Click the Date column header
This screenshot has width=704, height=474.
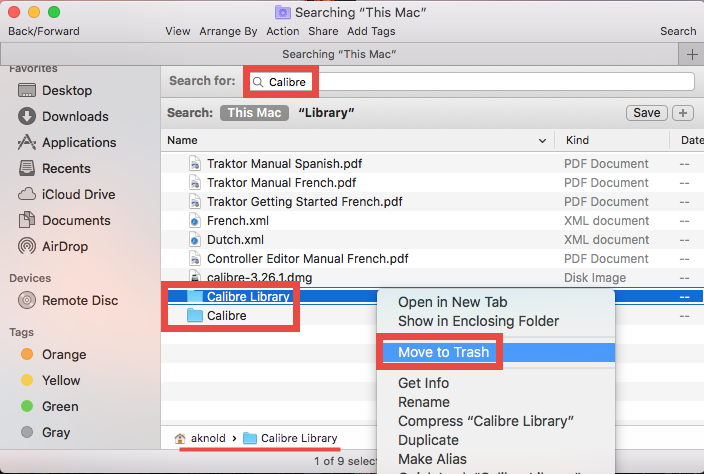[x=692, y=140]
